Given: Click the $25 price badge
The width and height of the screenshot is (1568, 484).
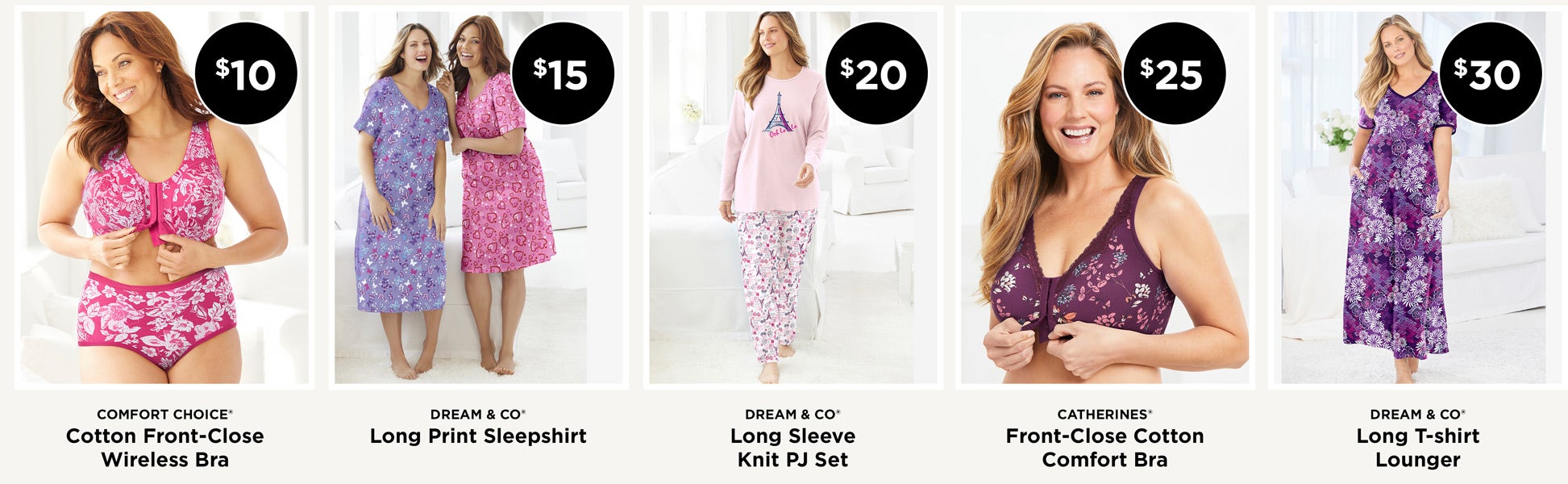Looking at the screenshot, I should click(1175, 73).
